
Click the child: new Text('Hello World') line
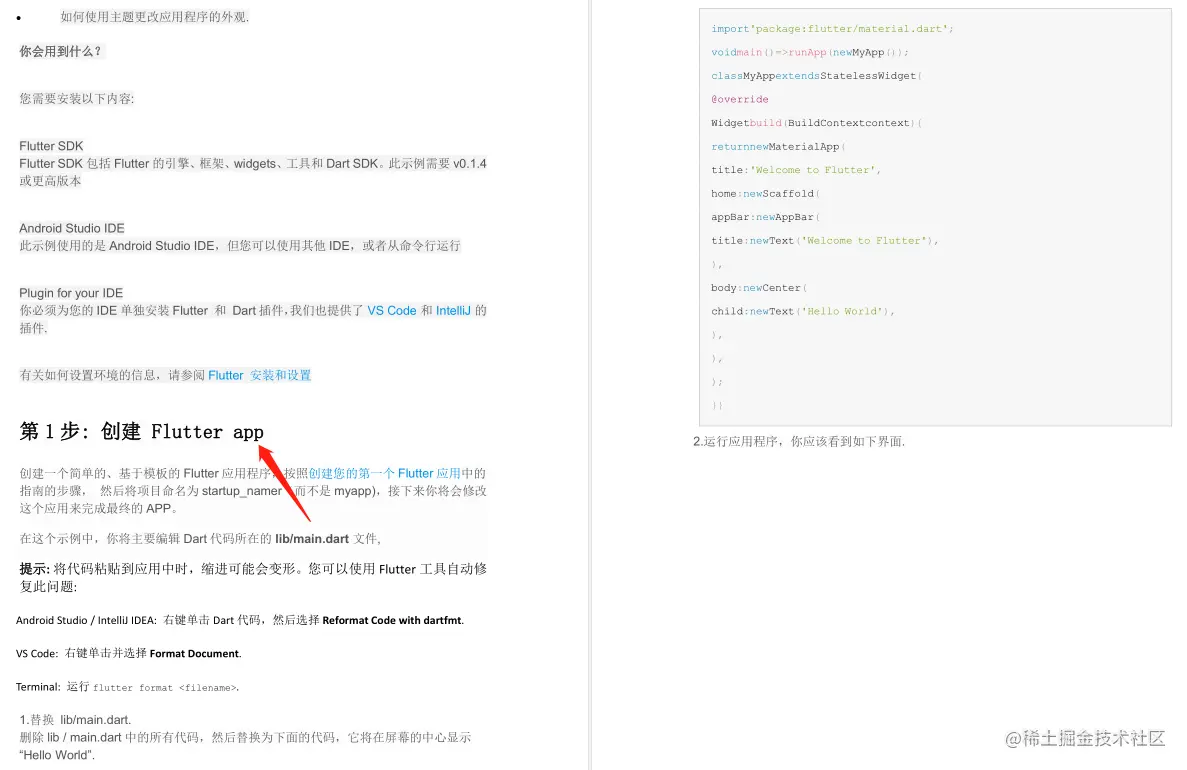(802, 311)
